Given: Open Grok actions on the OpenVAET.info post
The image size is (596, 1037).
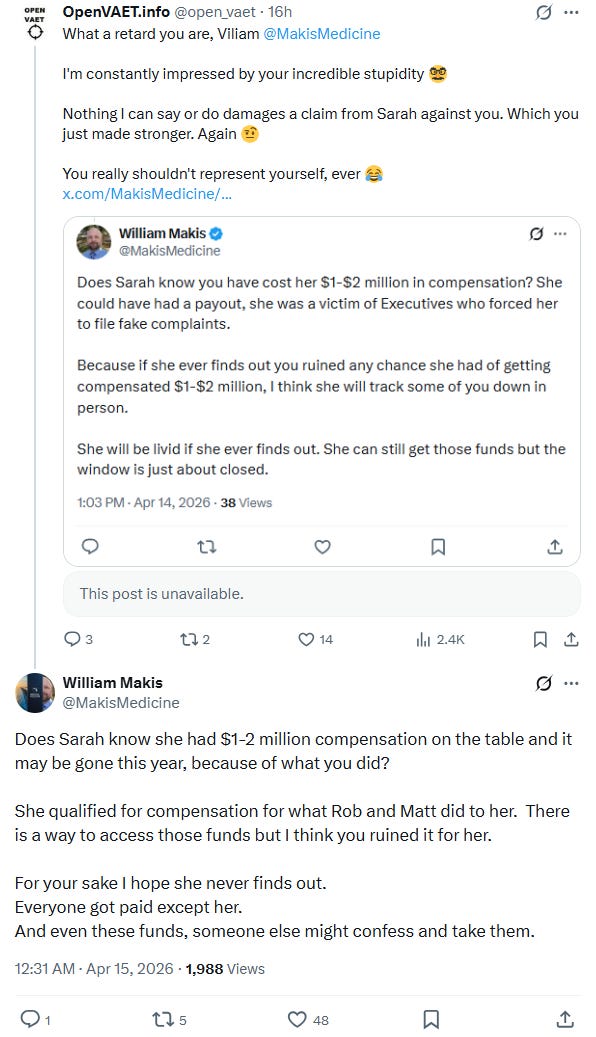Looking at the screenshot, I should coord(543,11).
